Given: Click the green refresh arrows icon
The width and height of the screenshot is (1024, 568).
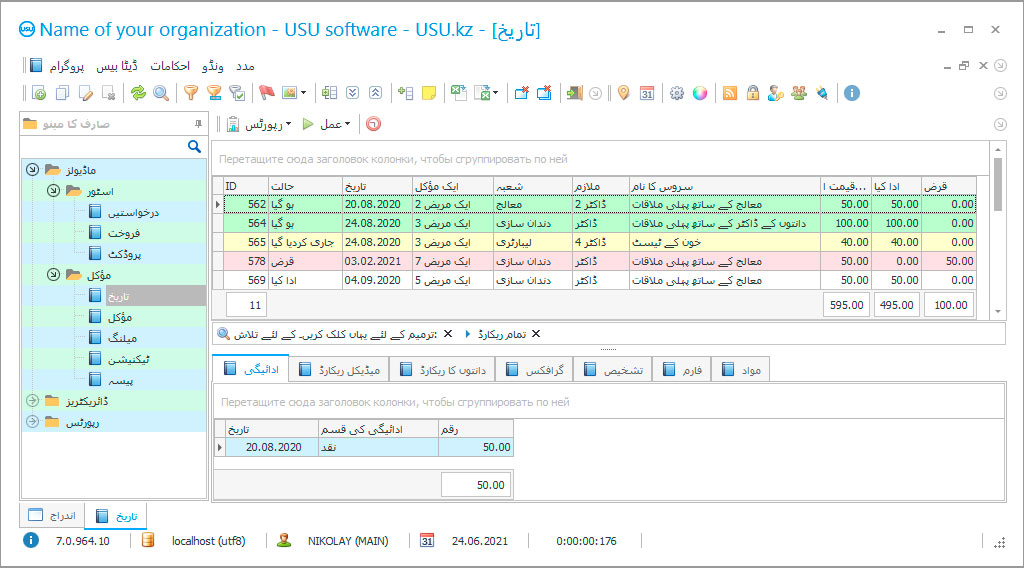Looking at the screenshot, I should coord(138,93).
